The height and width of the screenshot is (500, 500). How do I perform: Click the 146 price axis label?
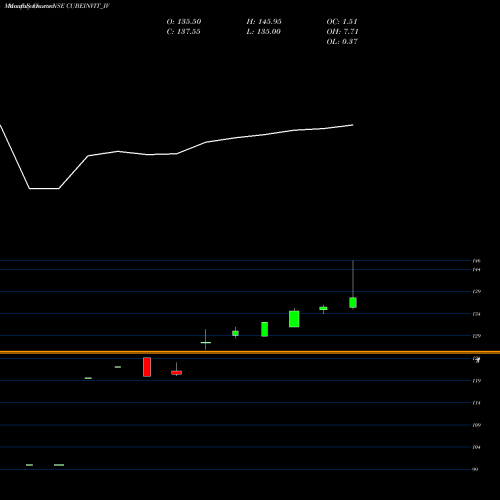476,261
